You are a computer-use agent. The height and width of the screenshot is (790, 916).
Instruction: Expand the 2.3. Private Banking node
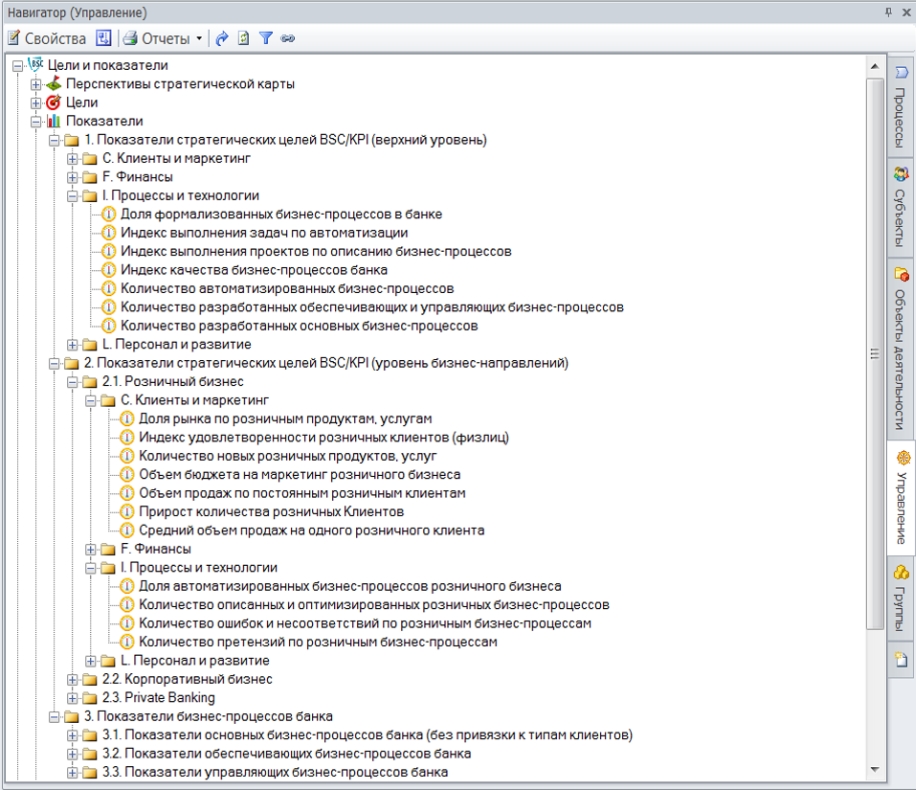73,698
